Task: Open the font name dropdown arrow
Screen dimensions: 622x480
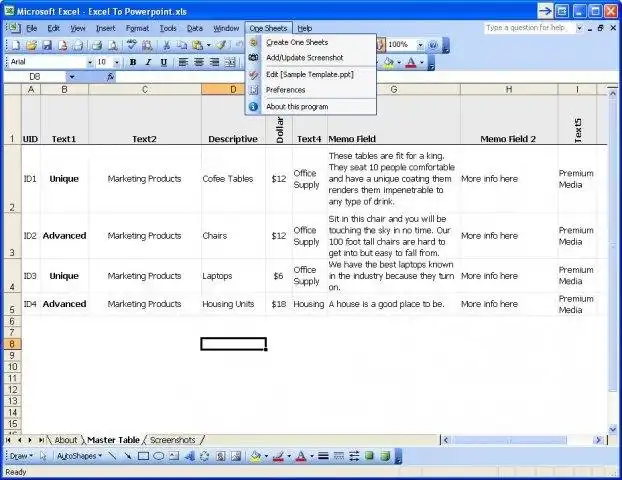Action: (x=90, y=62)
